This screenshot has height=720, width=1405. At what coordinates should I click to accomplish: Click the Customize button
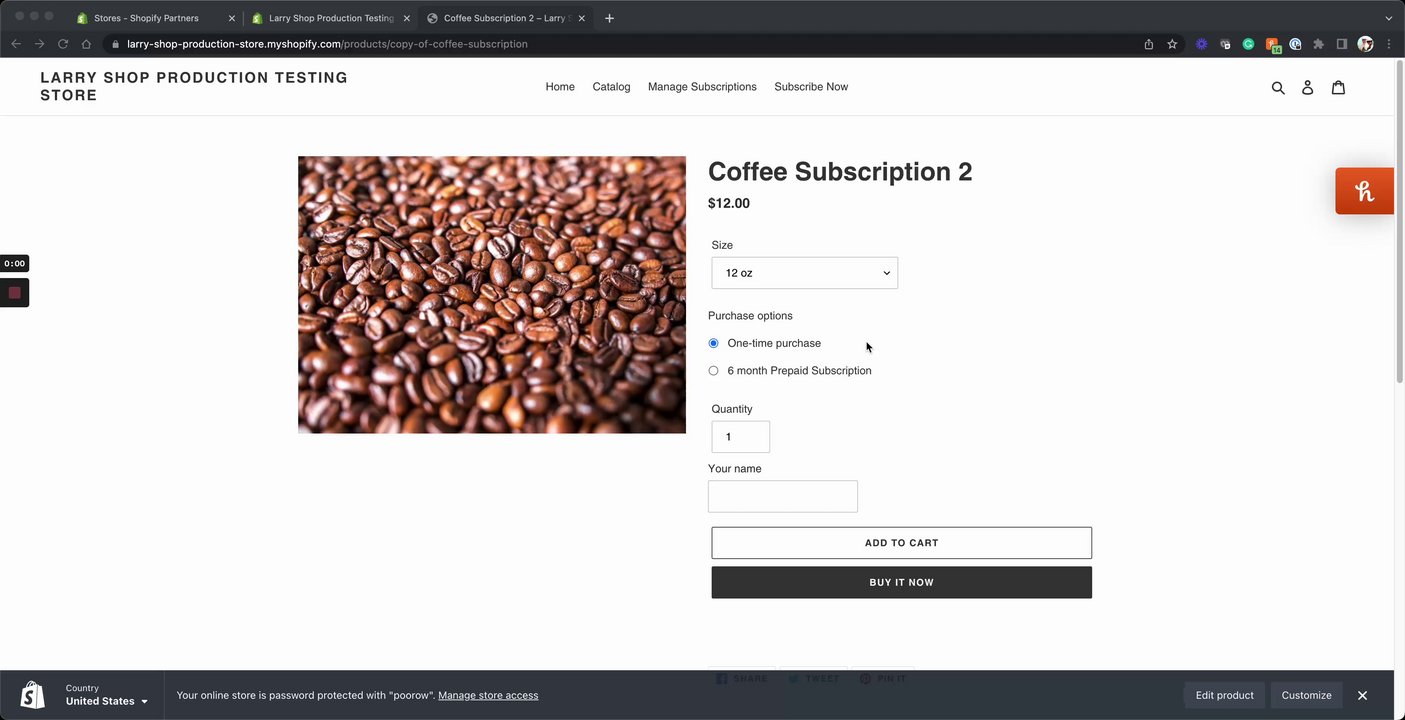click(x=1307, y=695)
